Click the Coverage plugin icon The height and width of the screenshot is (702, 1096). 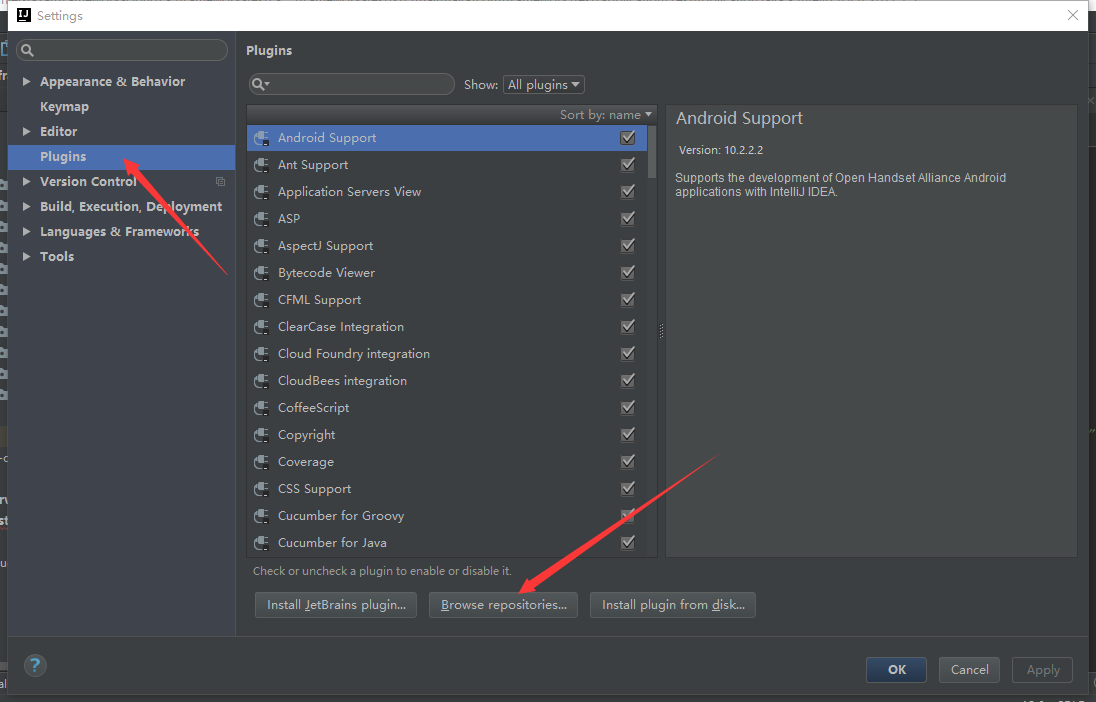(261, 462)
